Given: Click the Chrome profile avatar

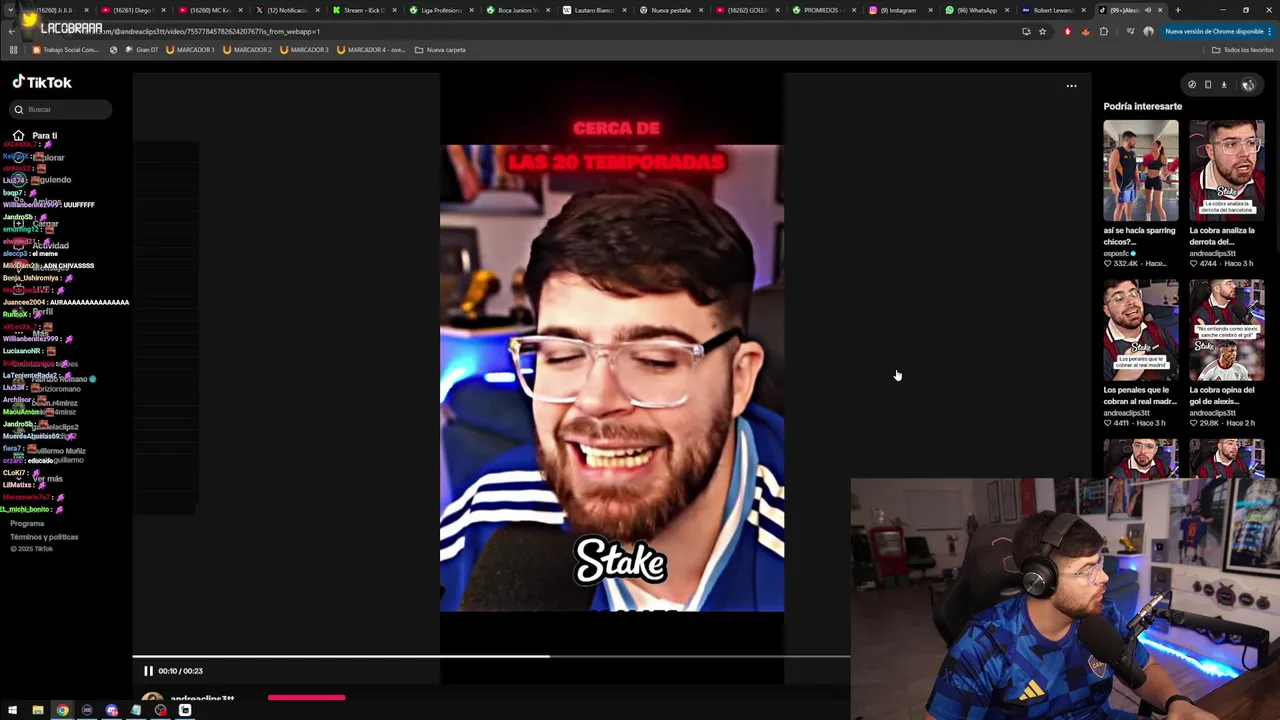Looking at the screenshot, I should (1148, 31).
